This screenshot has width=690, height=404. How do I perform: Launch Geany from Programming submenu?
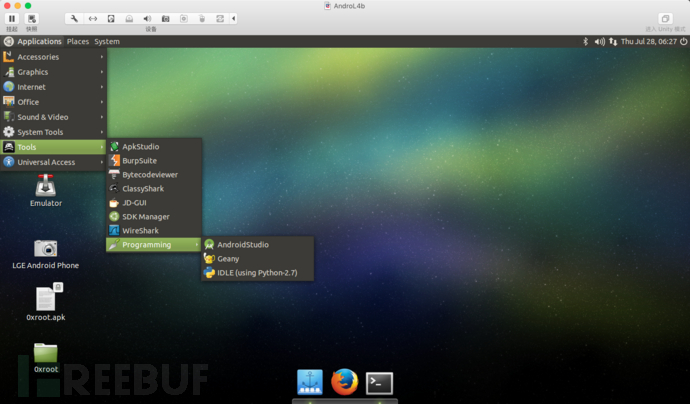pyautogui.click(x=257, y=259)
